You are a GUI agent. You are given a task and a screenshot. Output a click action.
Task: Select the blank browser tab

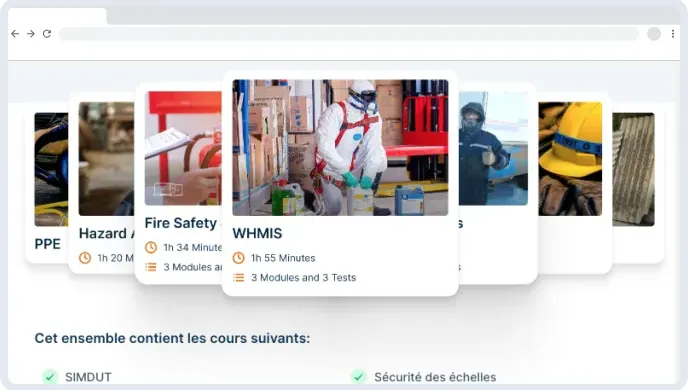57,16
